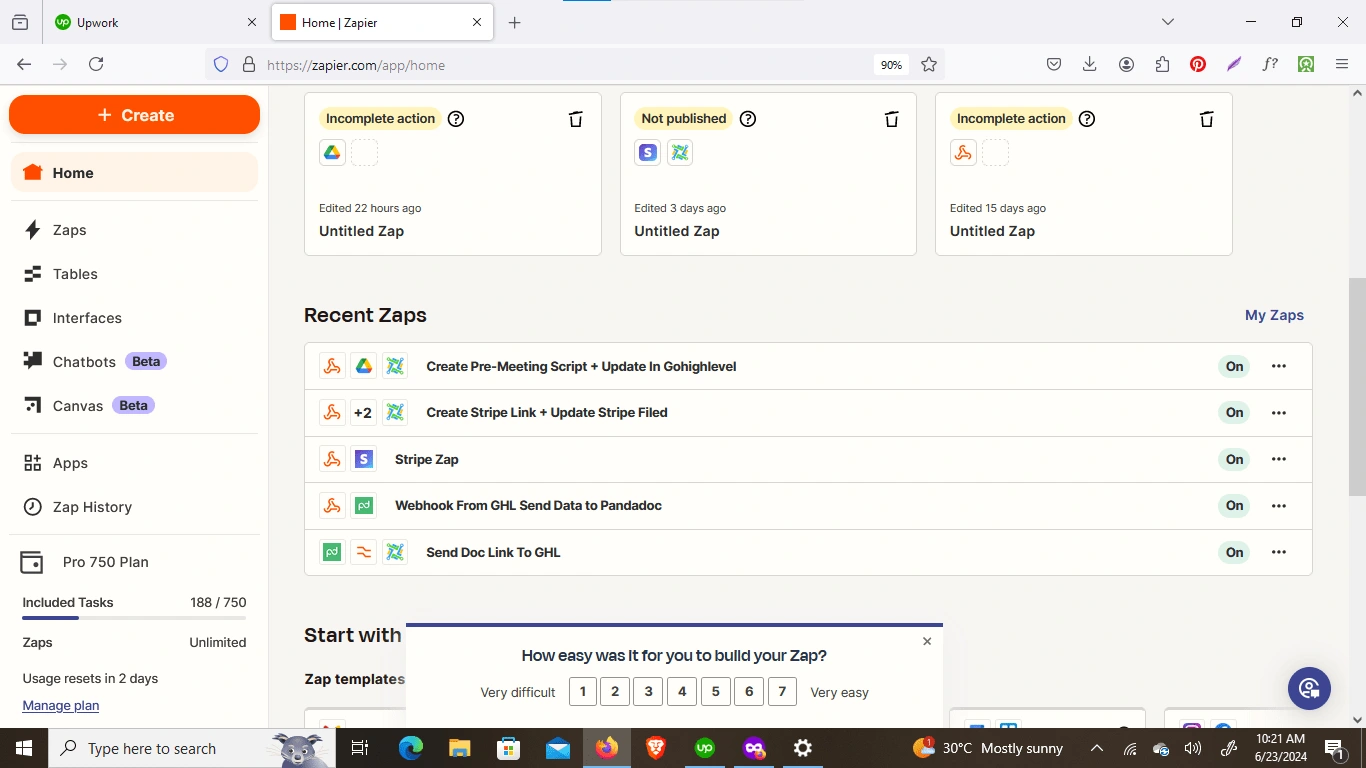Toggle On status for Webhook From GHL zap
1366x768 pixels.
point(1234,505)
